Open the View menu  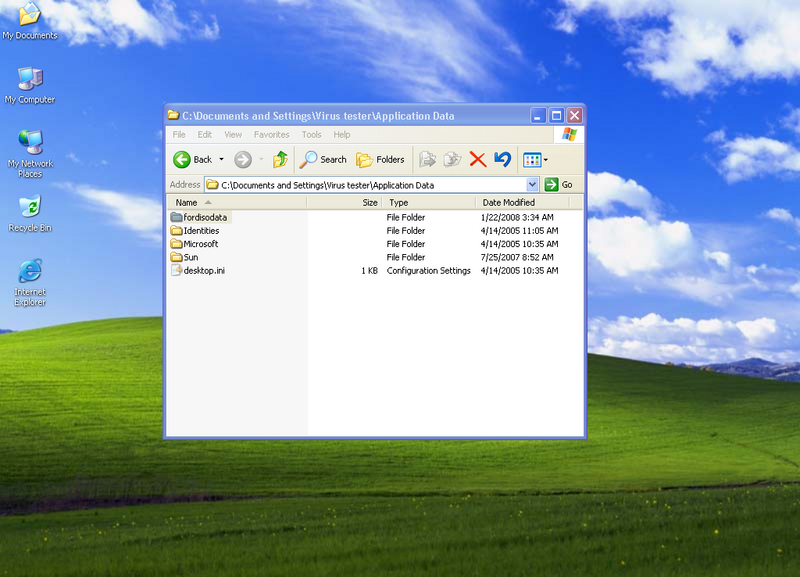point(233,135)
